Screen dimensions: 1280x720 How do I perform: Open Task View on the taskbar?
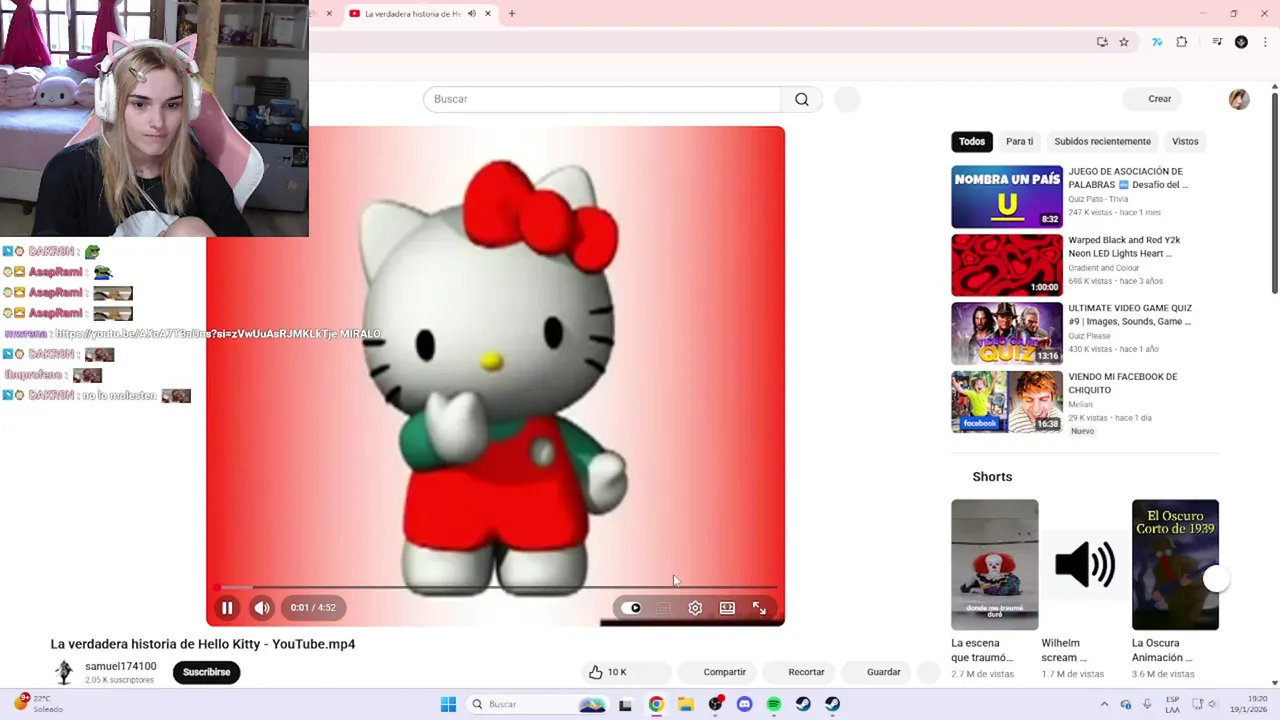pos(625,705)
